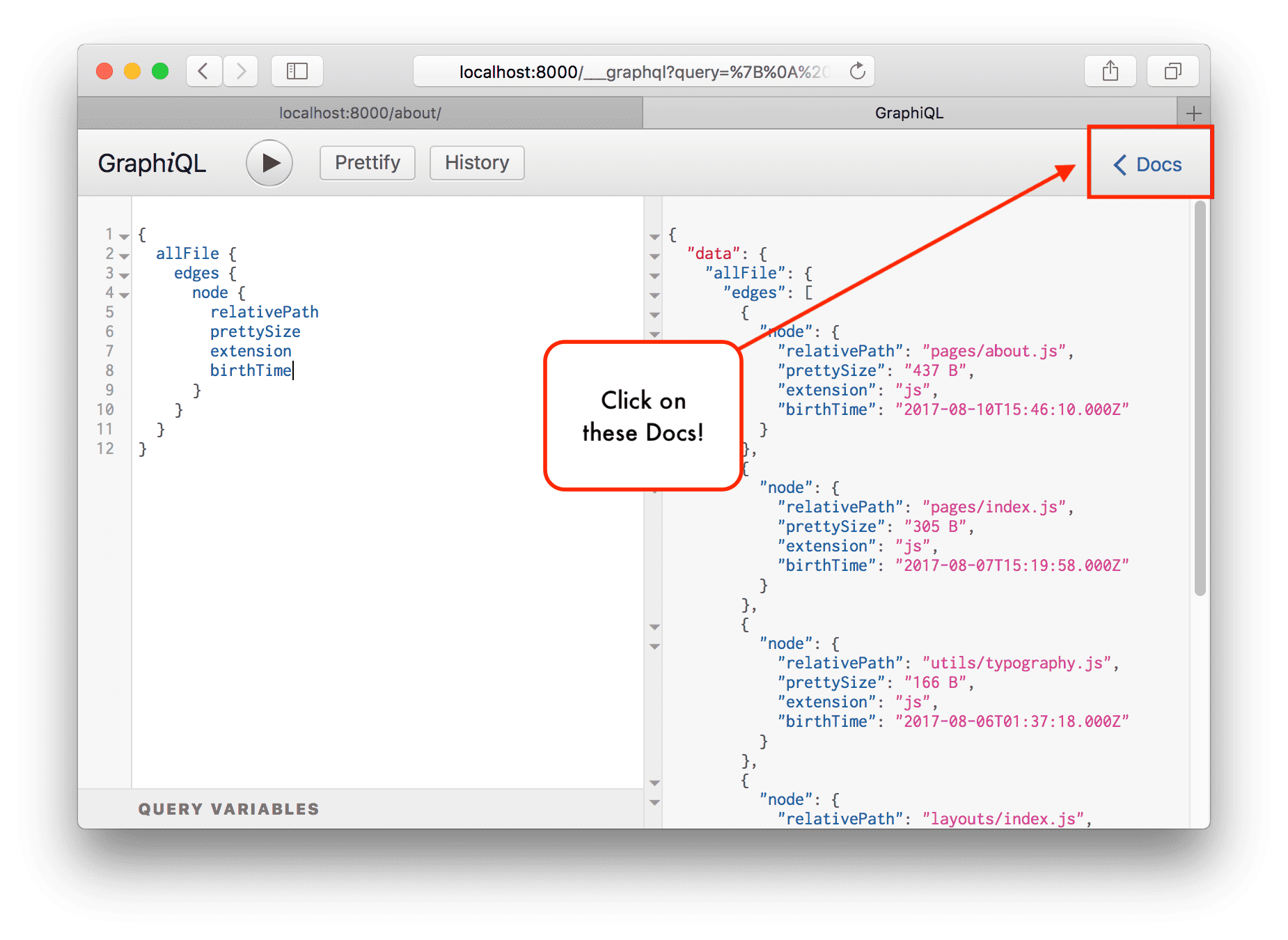Screen dimensions: 1288x940
Task: Collapse query editor line 1 fold arrow
Action: point(124,237)
